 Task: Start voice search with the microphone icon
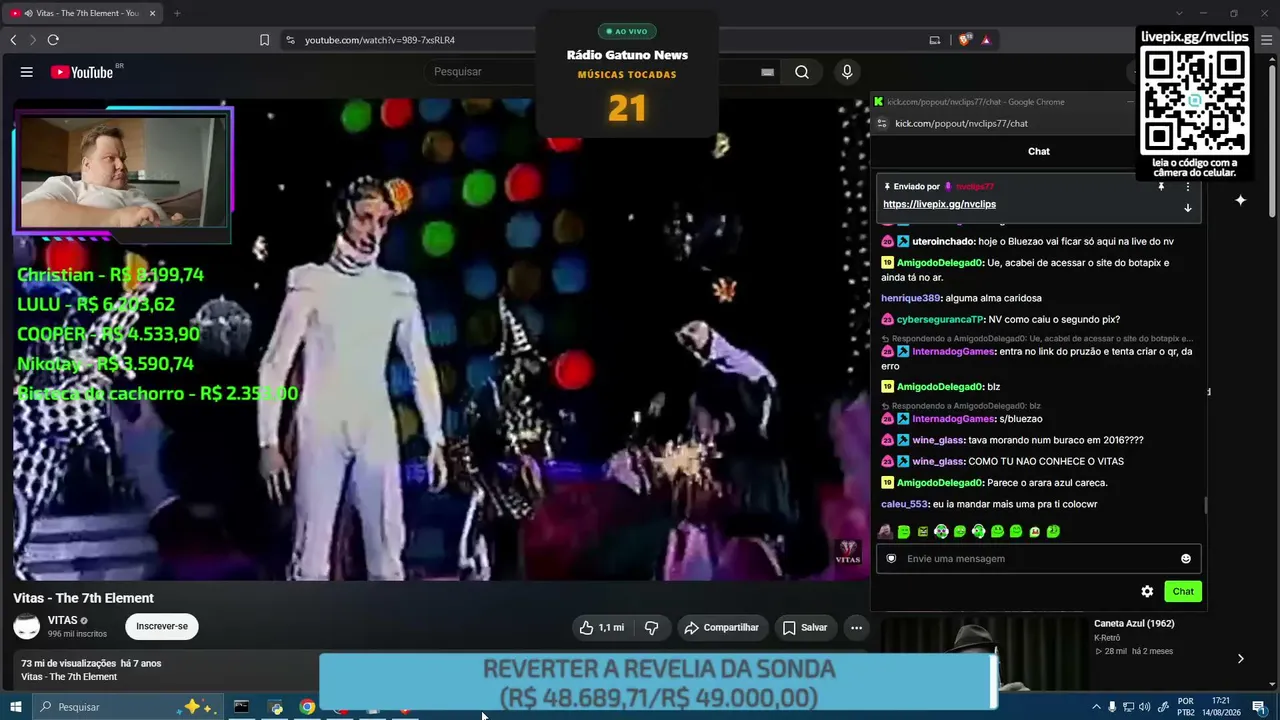(x=847, y=72)
